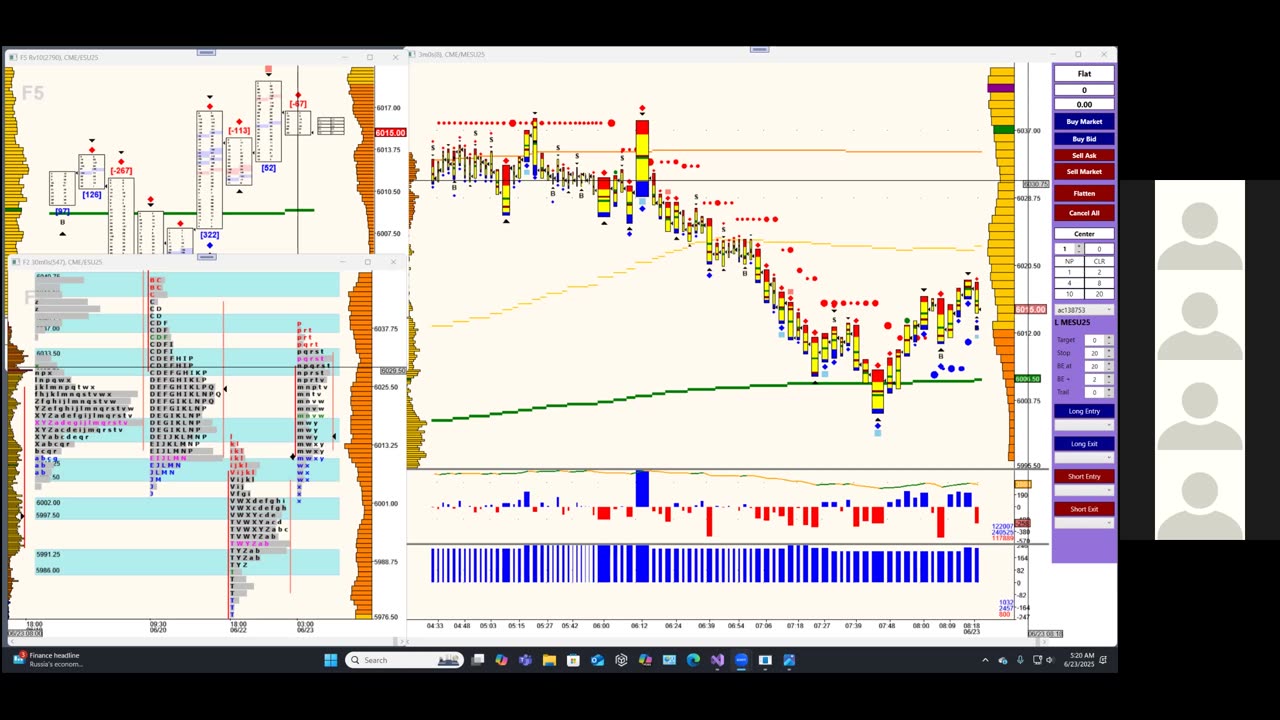Click 07:48 time label on main chart axis
1280x720 pixels.
[887, 626]
